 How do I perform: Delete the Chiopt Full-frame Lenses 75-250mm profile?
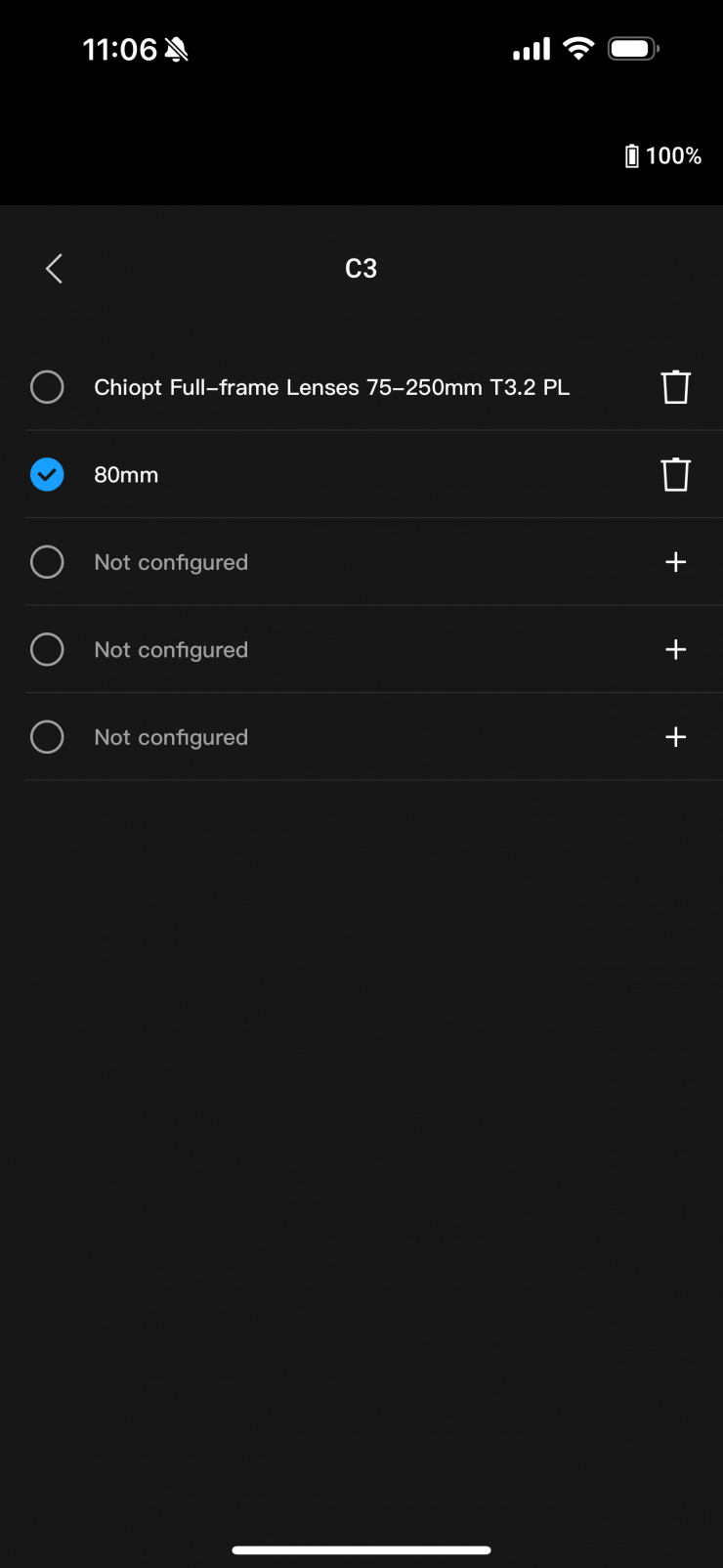675,387
